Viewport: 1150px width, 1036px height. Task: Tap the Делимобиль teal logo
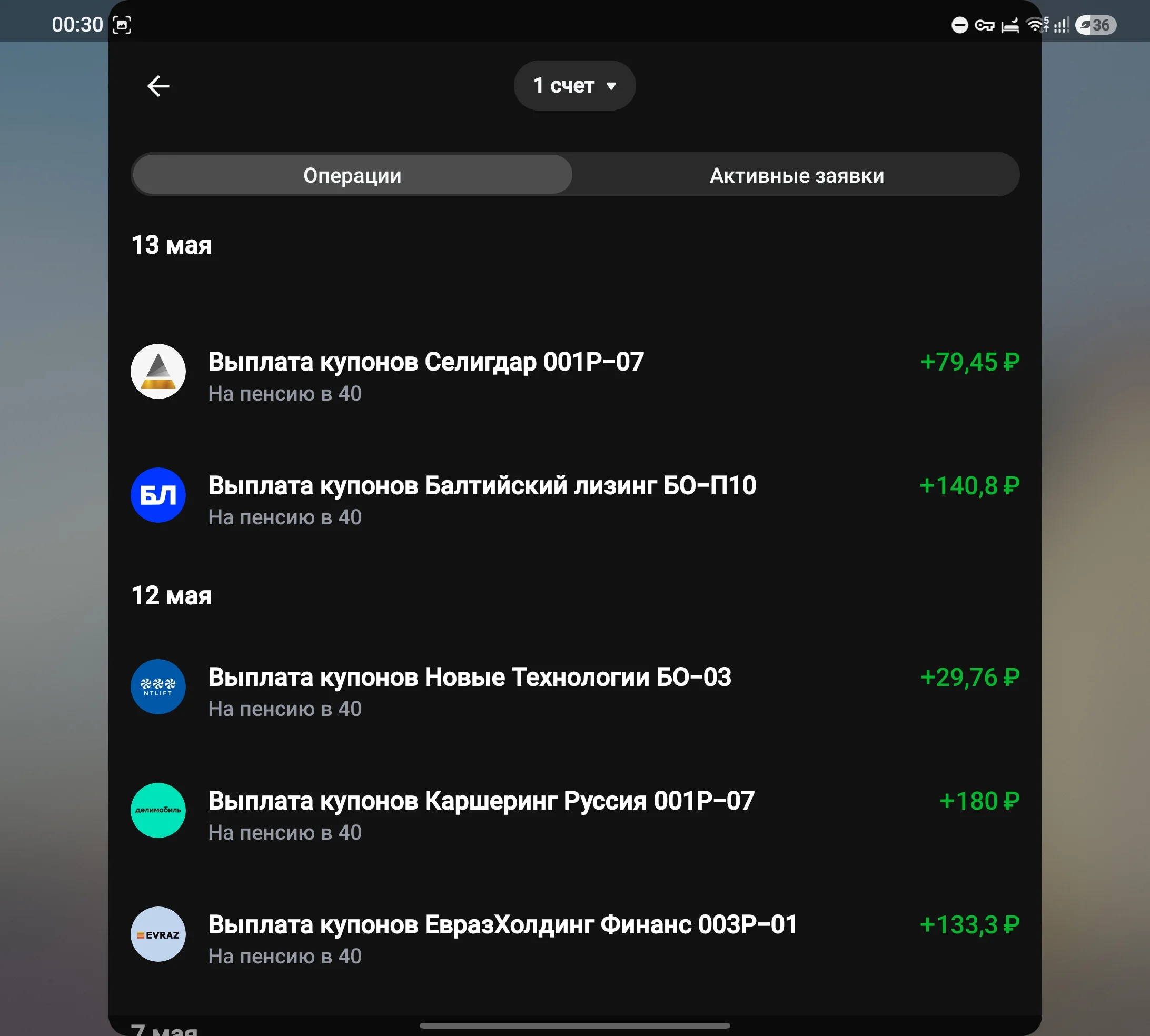(x=158, y=810)
